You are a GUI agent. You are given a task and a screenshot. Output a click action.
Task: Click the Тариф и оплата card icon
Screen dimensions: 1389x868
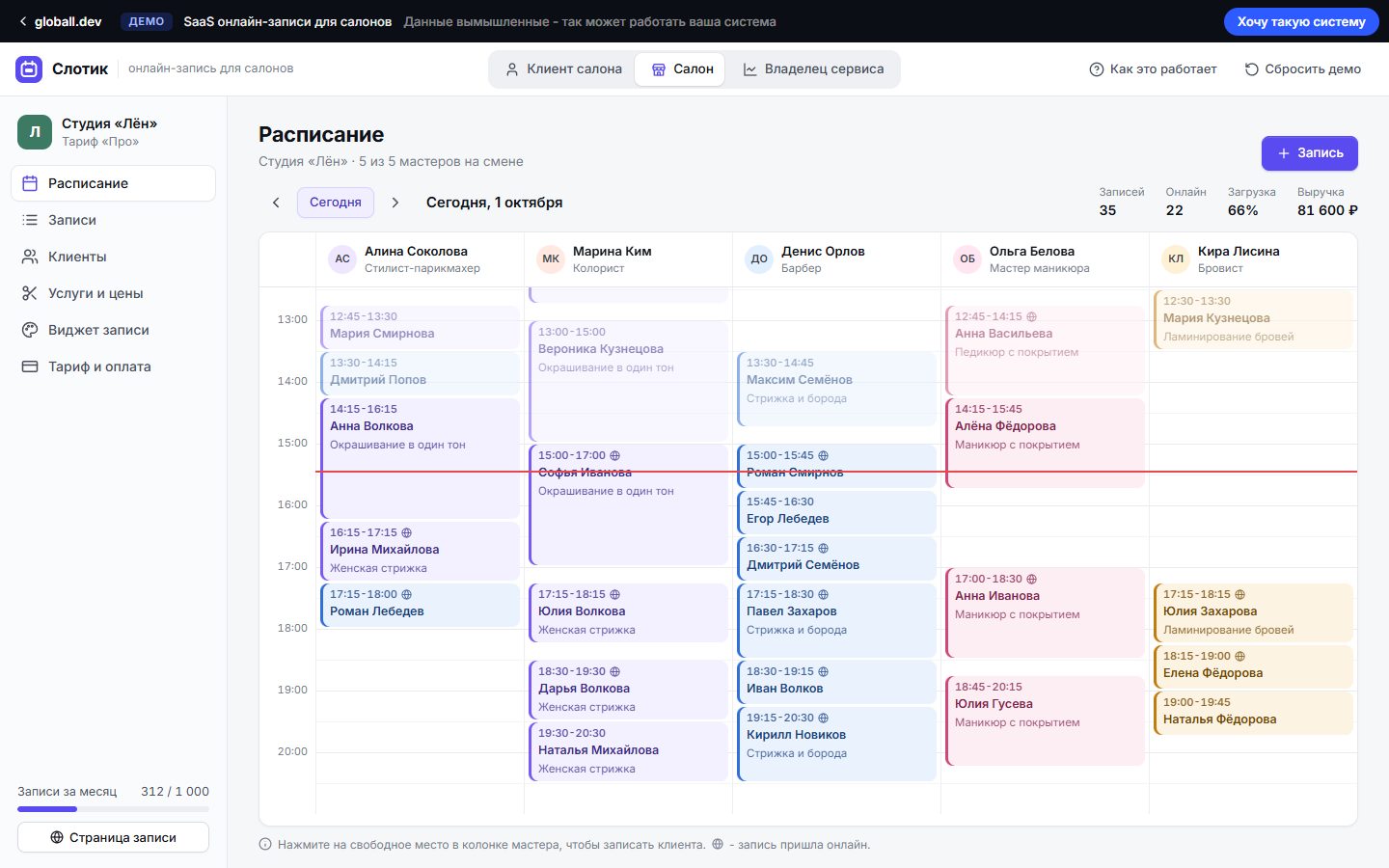(30, 366)
